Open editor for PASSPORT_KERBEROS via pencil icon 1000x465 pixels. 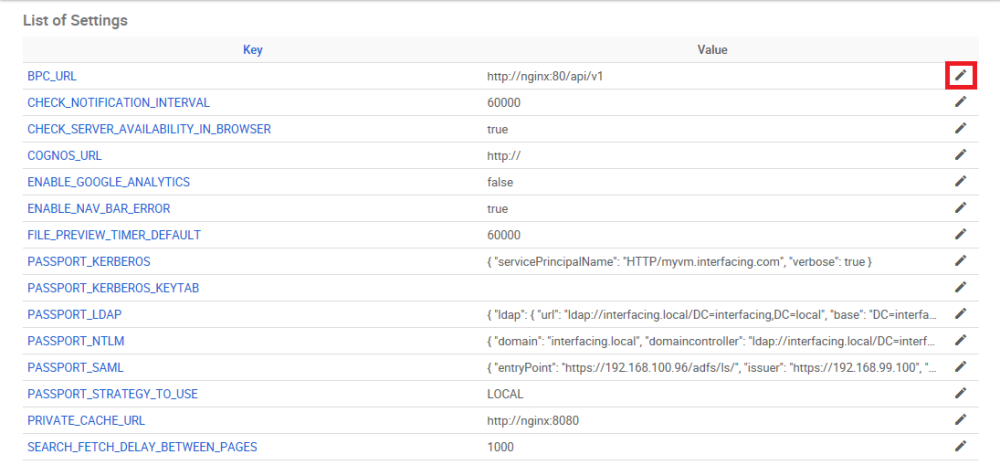coord(960,261)
